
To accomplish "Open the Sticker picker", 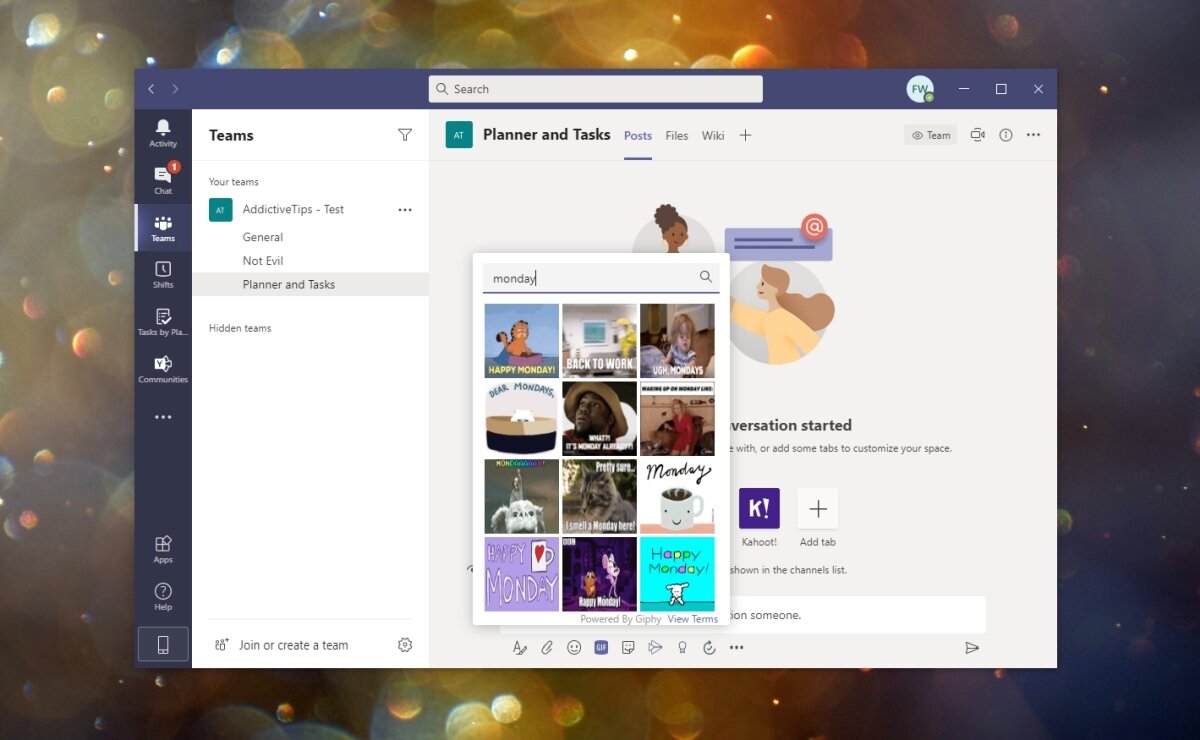I will coord(628,647).
